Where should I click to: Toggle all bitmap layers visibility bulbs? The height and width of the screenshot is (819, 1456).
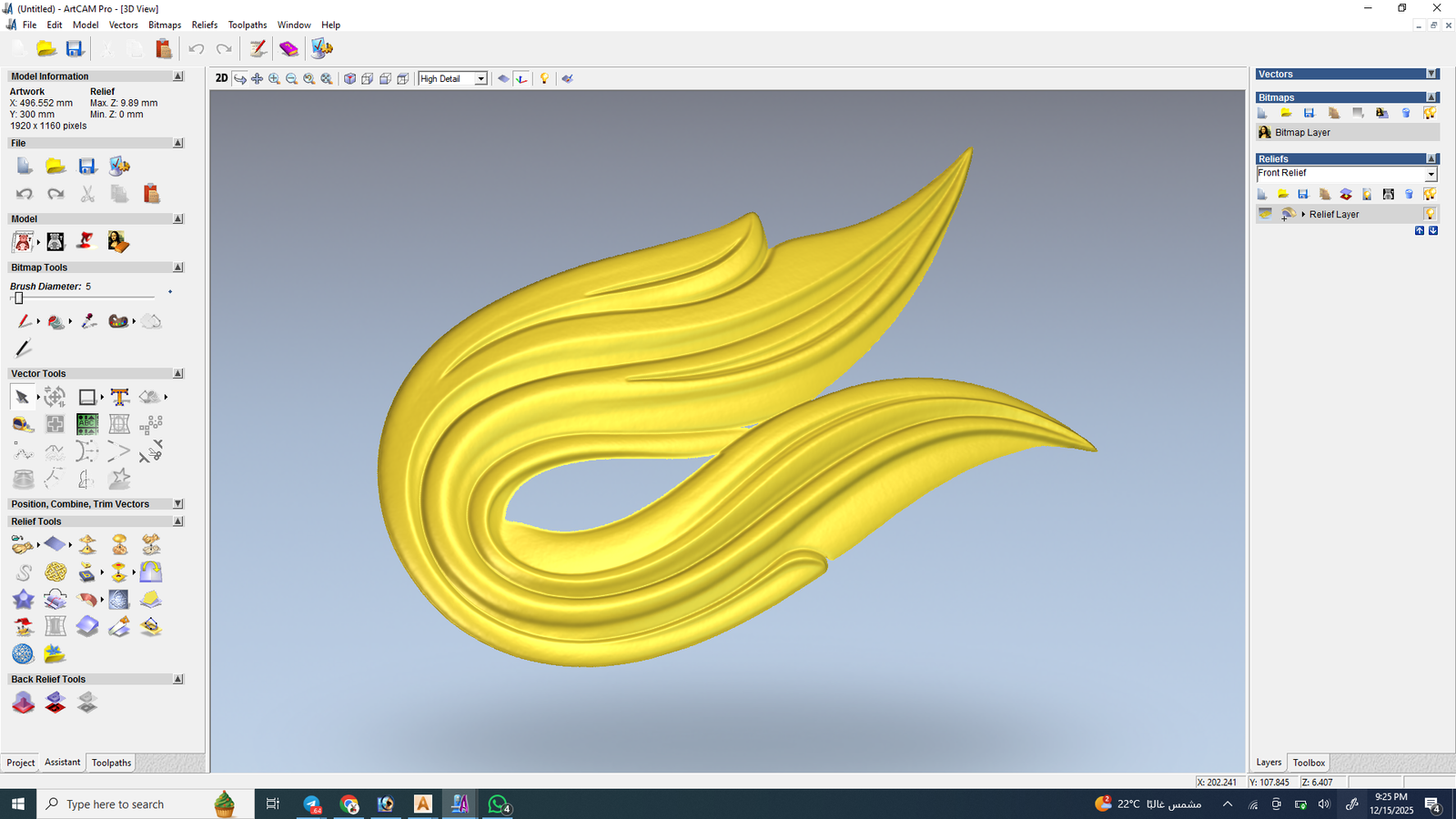click(1430, 113)
